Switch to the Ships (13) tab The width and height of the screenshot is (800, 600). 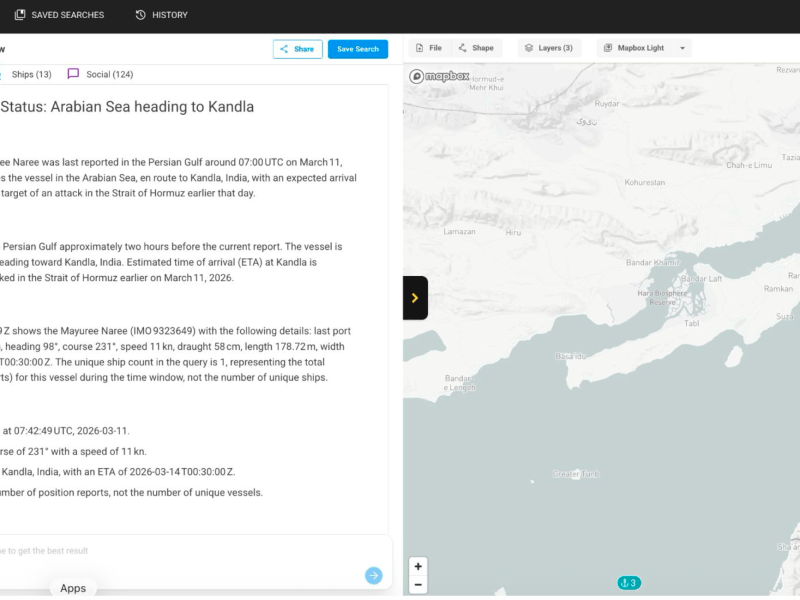(31, 74)
